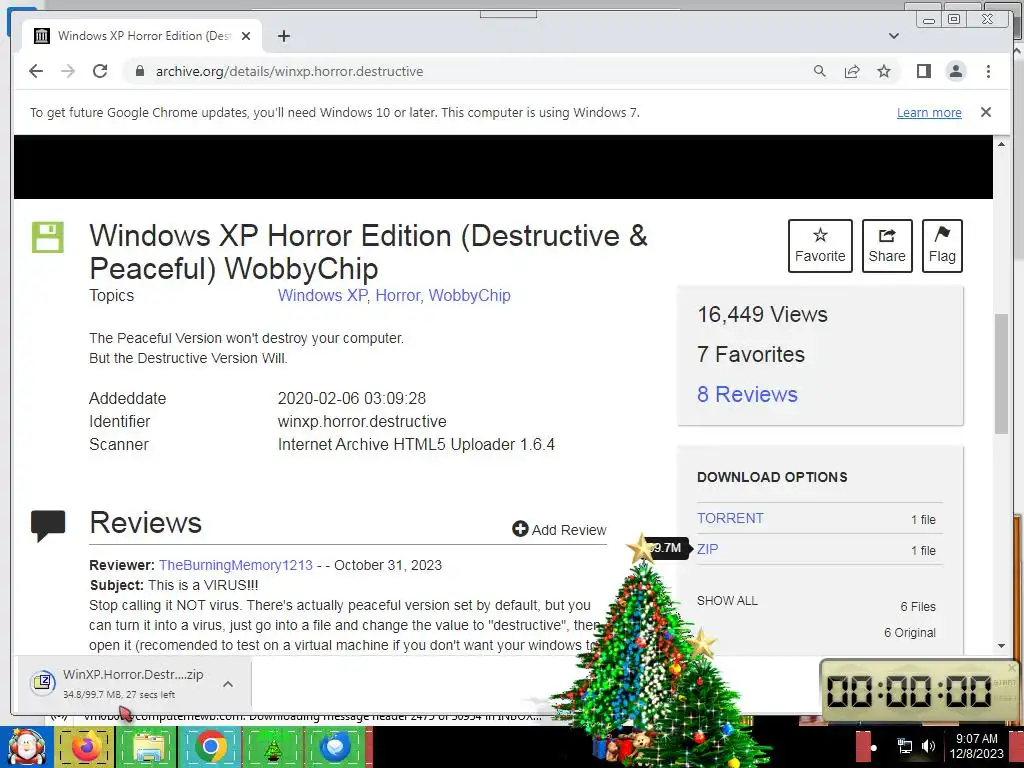The image size is (1024, 768).
Task: Click the volume speaker tray icon
Action: point(929,746)
